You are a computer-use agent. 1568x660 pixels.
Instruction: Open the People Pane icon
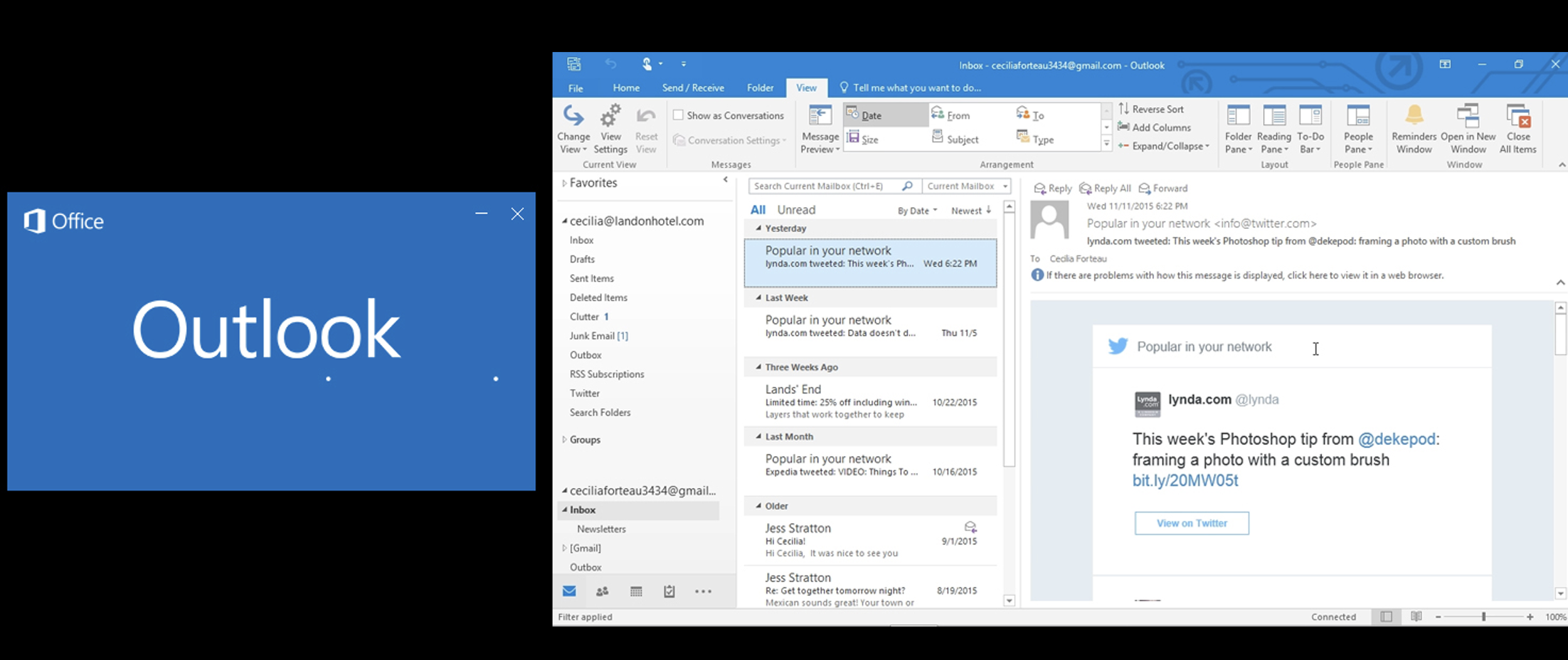[1358, 115]
